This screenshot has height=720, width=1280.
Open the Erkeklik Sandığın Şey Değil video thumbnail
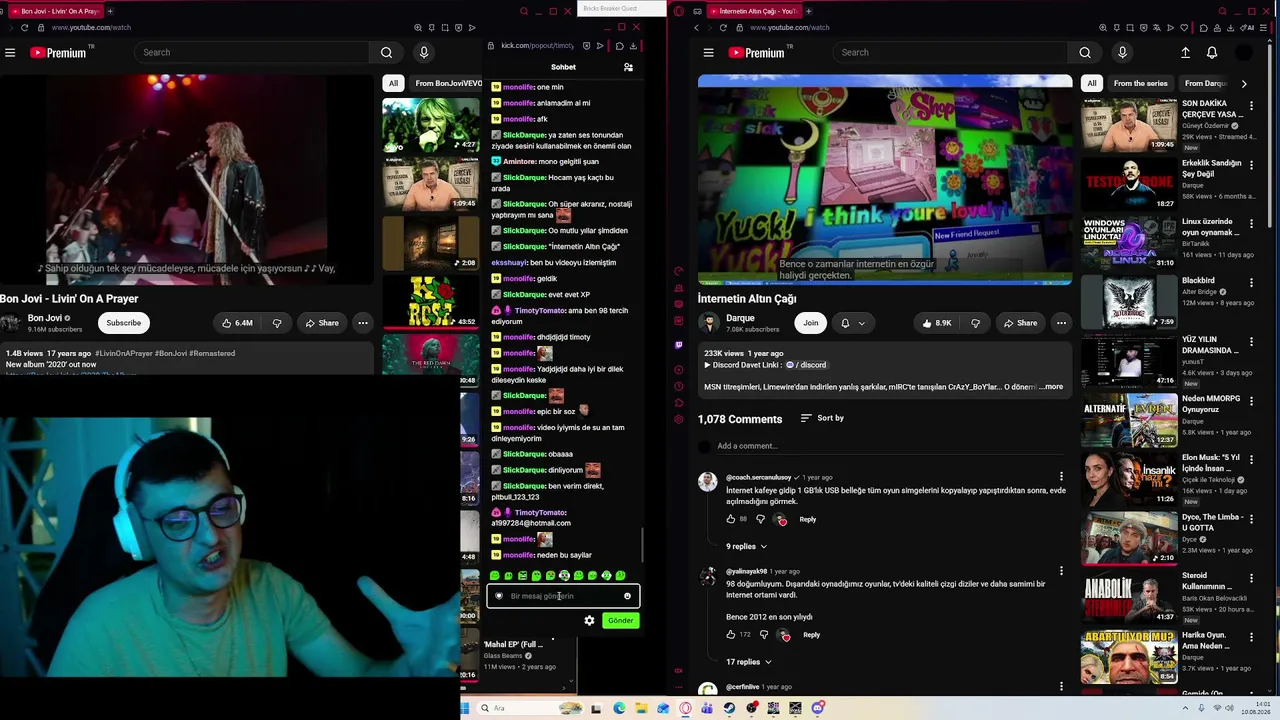coord(1129,184)
